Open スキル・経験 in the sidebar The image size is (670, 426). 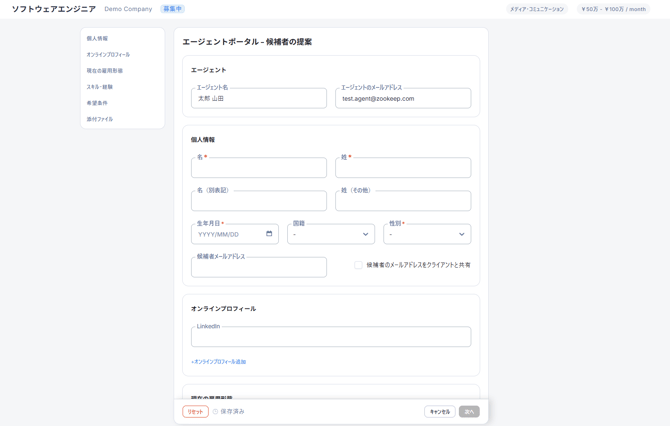pos(100,87)
